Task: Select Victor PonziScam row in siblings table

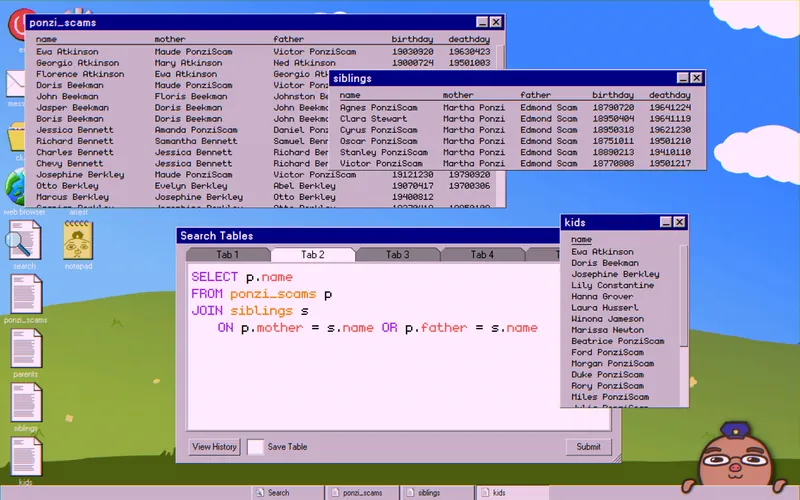Action: coord(515,164)
